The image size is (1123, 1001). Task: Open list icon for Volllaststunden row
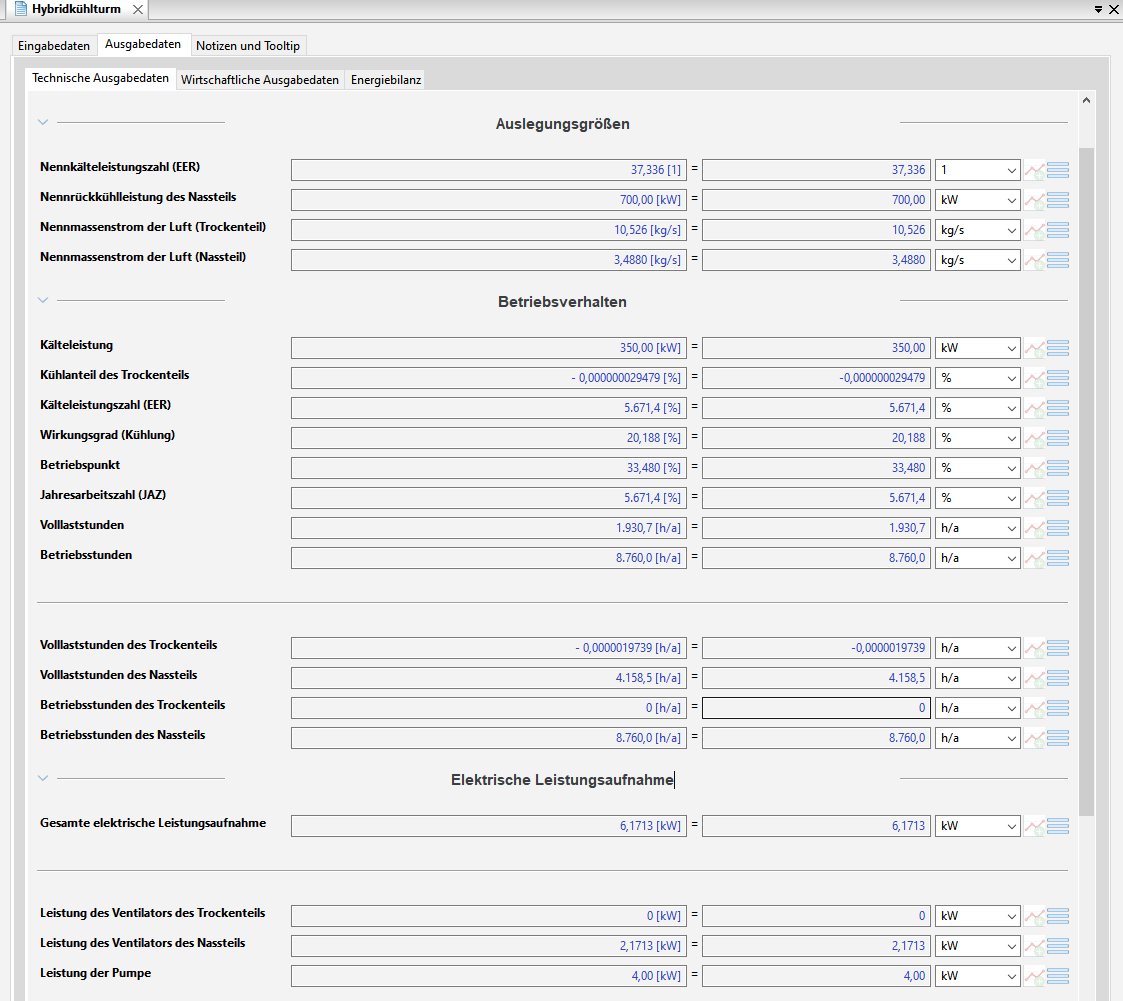point(1058,528)
